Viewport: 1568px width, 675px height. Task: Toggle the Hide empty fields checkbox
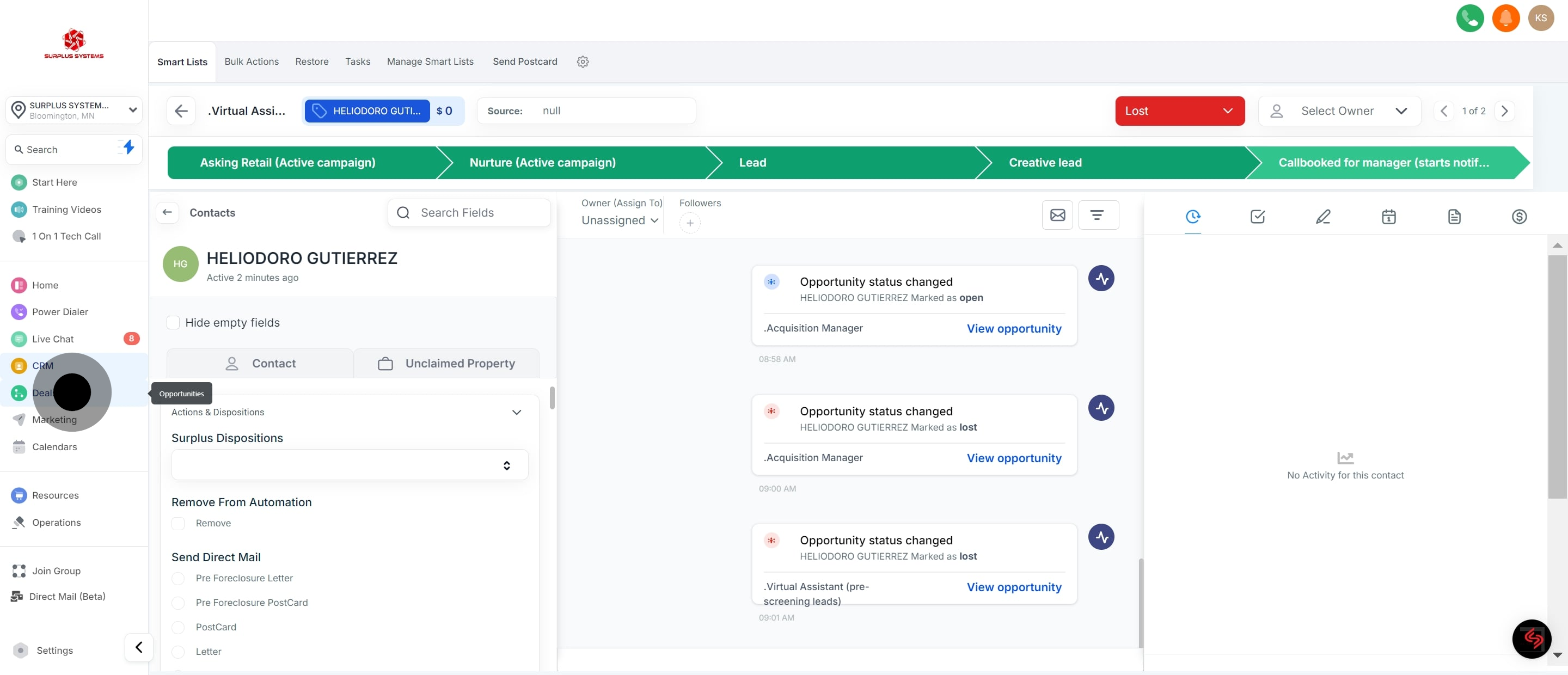point(174,323)
